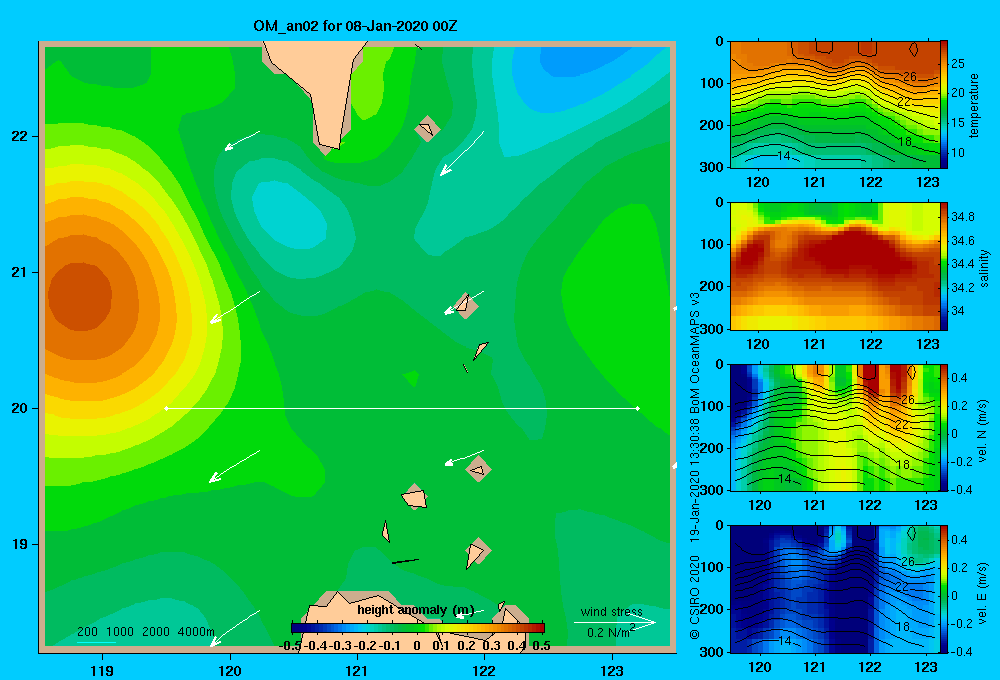Click the -0.5 tick on height anomaly scale
Screen dimensions: 1000x680
pyautogui.click(x=291, y=646)
